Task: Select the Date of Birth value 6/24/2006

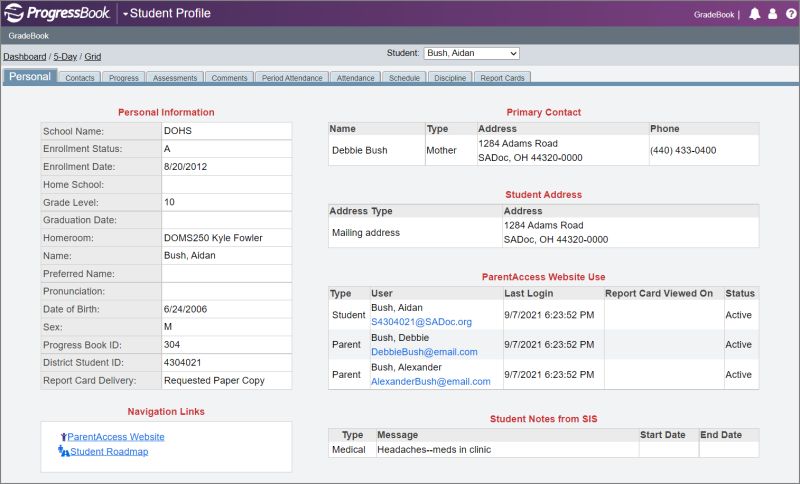Action: (x=186, y=309)
